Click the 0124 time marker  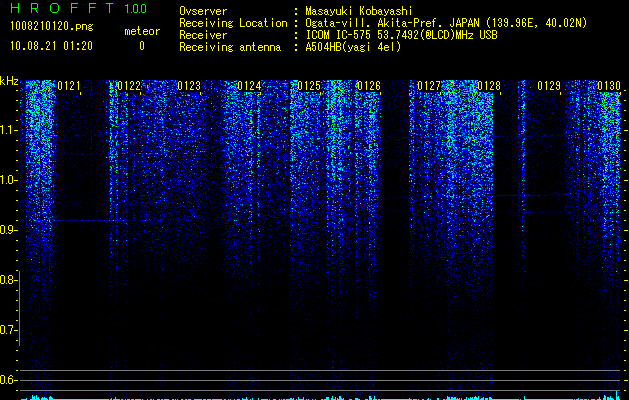249,86
